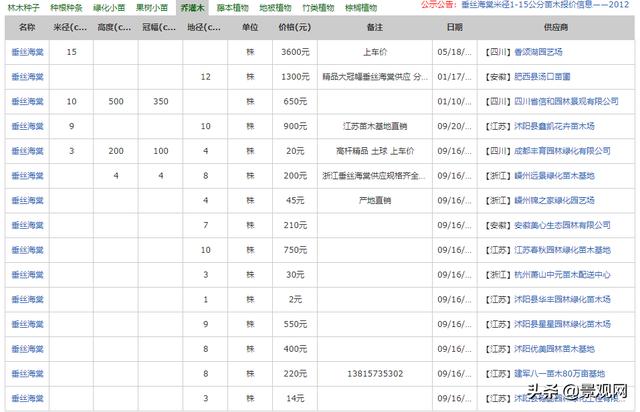Click the 单位 column header
Image resolution: width=640 pixels, height=412 pixels.
[250, 27]
